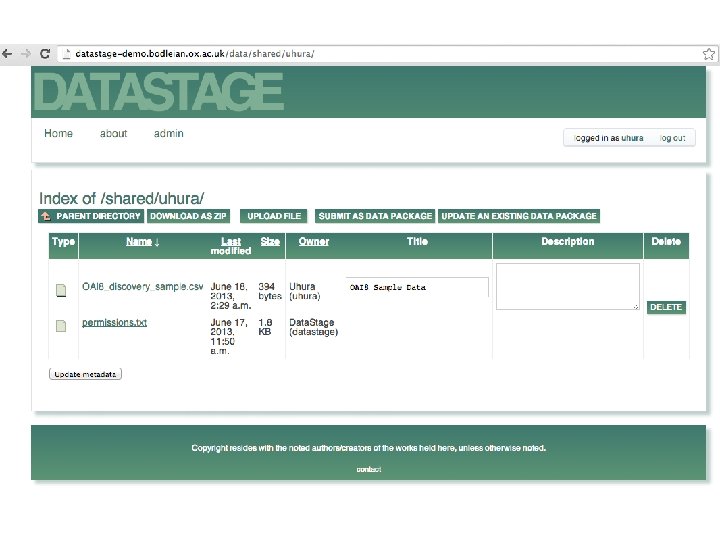Focus the browser address bar URL

click(x=195, y=54)
